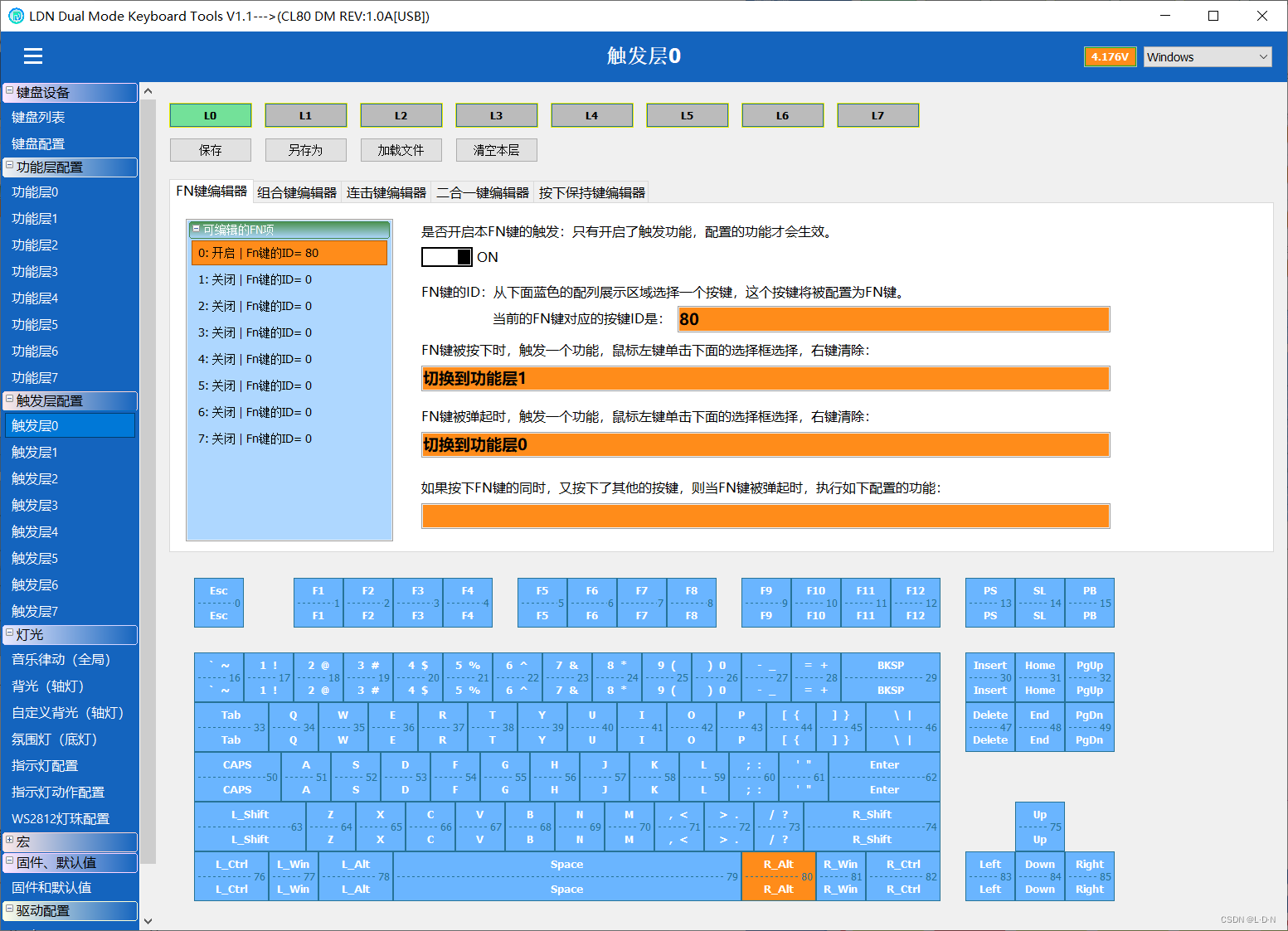
Task: Click the 清空本层 button
Action: click(497, 150)
